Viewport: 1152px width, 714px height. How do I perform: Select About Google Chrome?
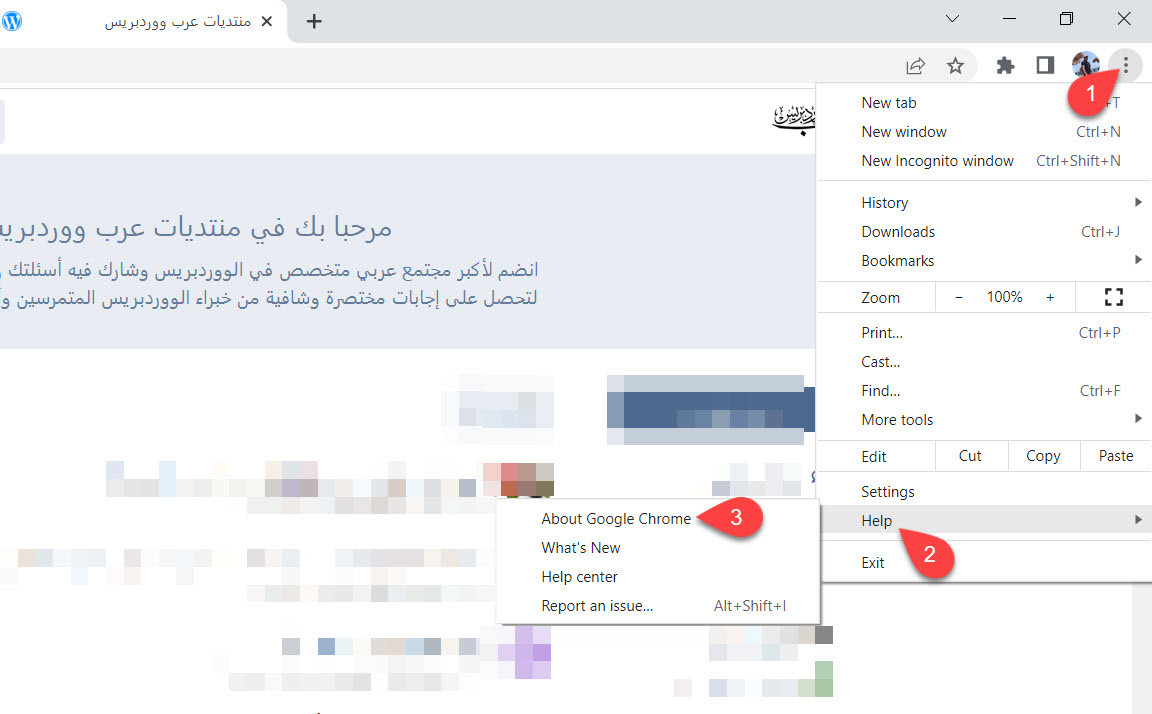[616, 519]
